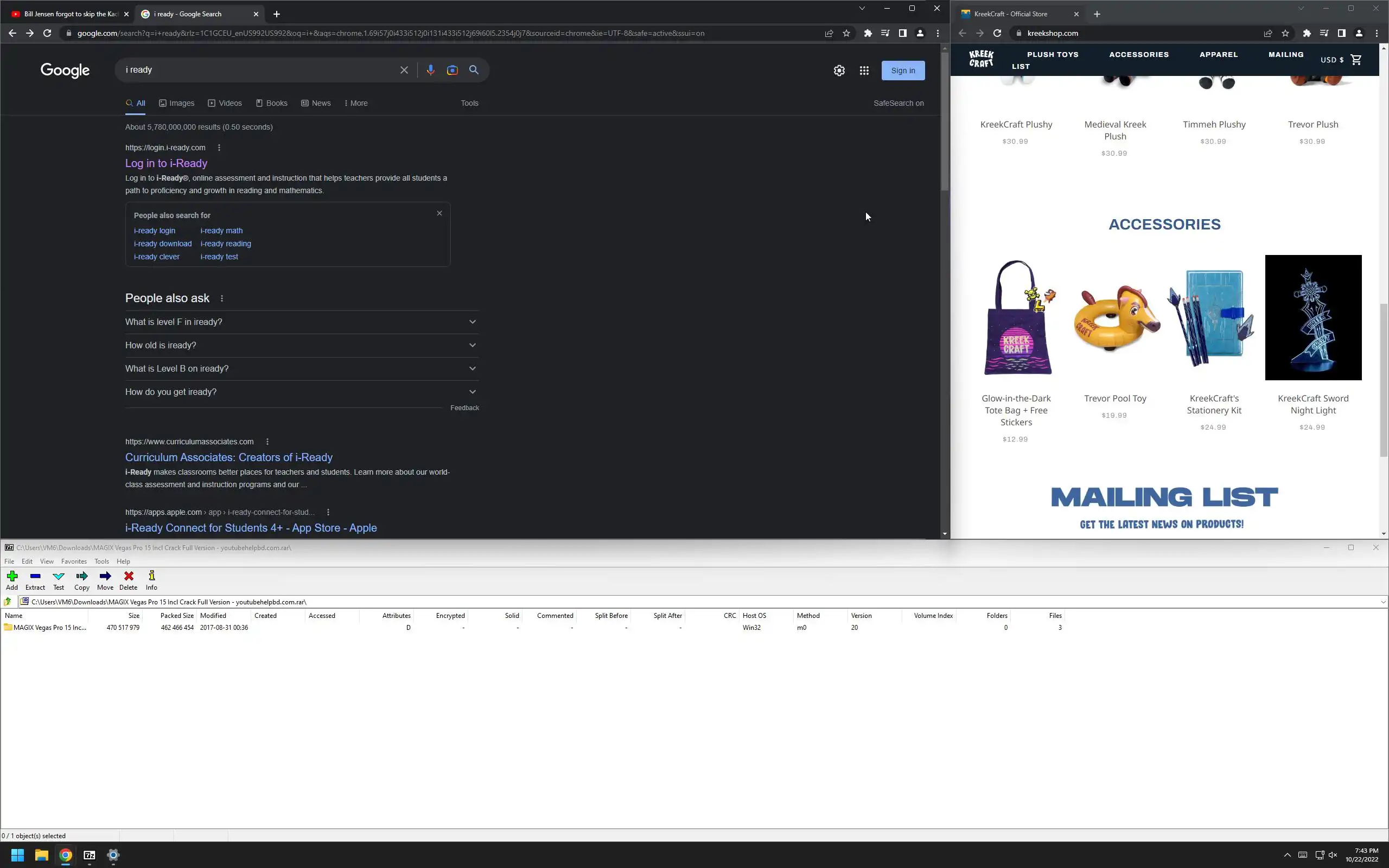Click the Extract icon in 7-Zip toolbar

[35, 576]
